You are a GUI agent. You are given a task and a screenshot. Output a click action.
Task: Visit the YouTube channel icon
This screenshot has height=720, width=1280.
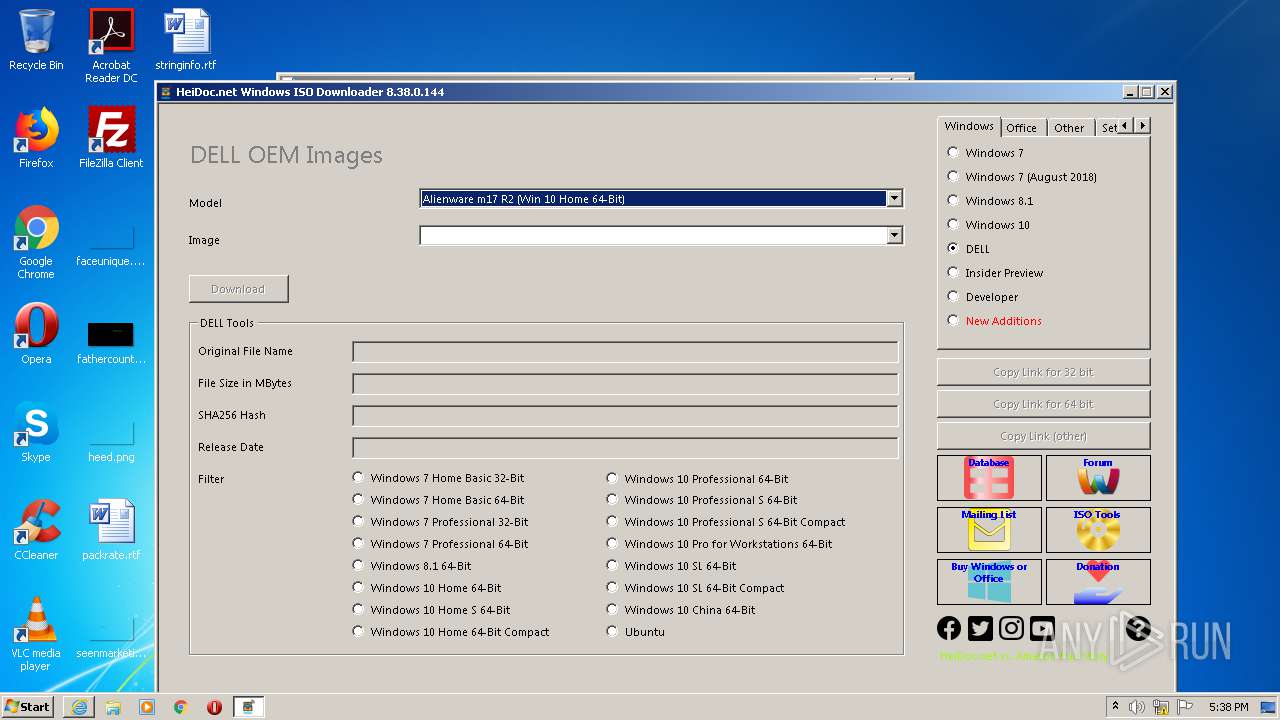(1042, 628)
